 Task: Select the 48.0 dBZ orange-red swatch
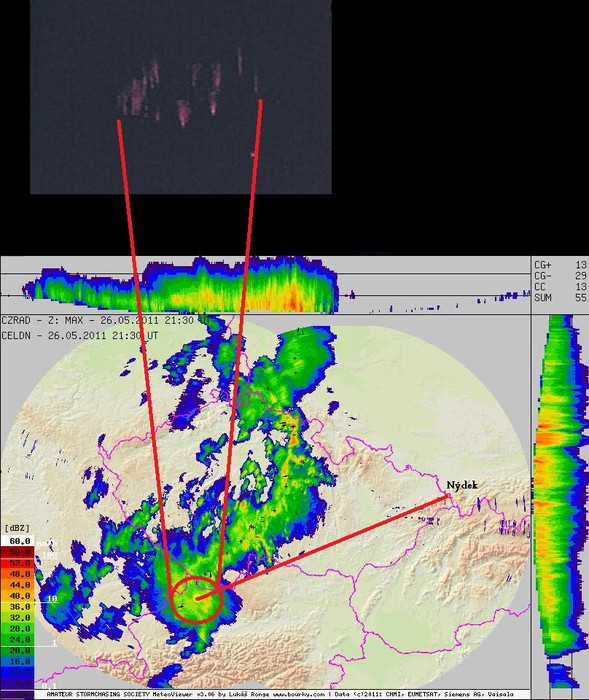pyautogui.click(x=17, y=574)
